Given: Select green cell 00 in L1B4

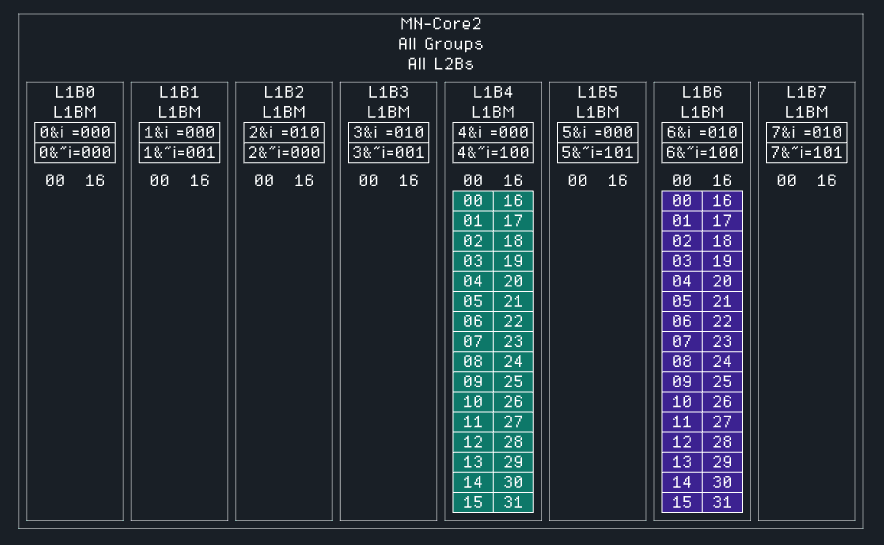Looking at the screenshot, I should [473, 201].
